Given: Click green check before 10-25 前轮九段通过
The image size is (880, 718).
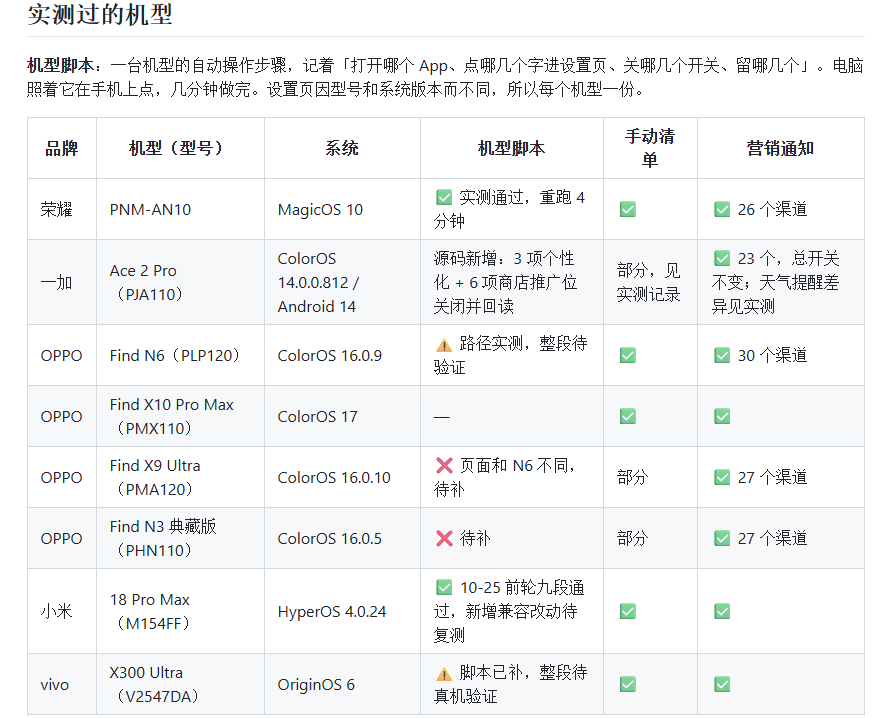Looking at the screenshot, I should pyautogui.click(x=443, y=587).
